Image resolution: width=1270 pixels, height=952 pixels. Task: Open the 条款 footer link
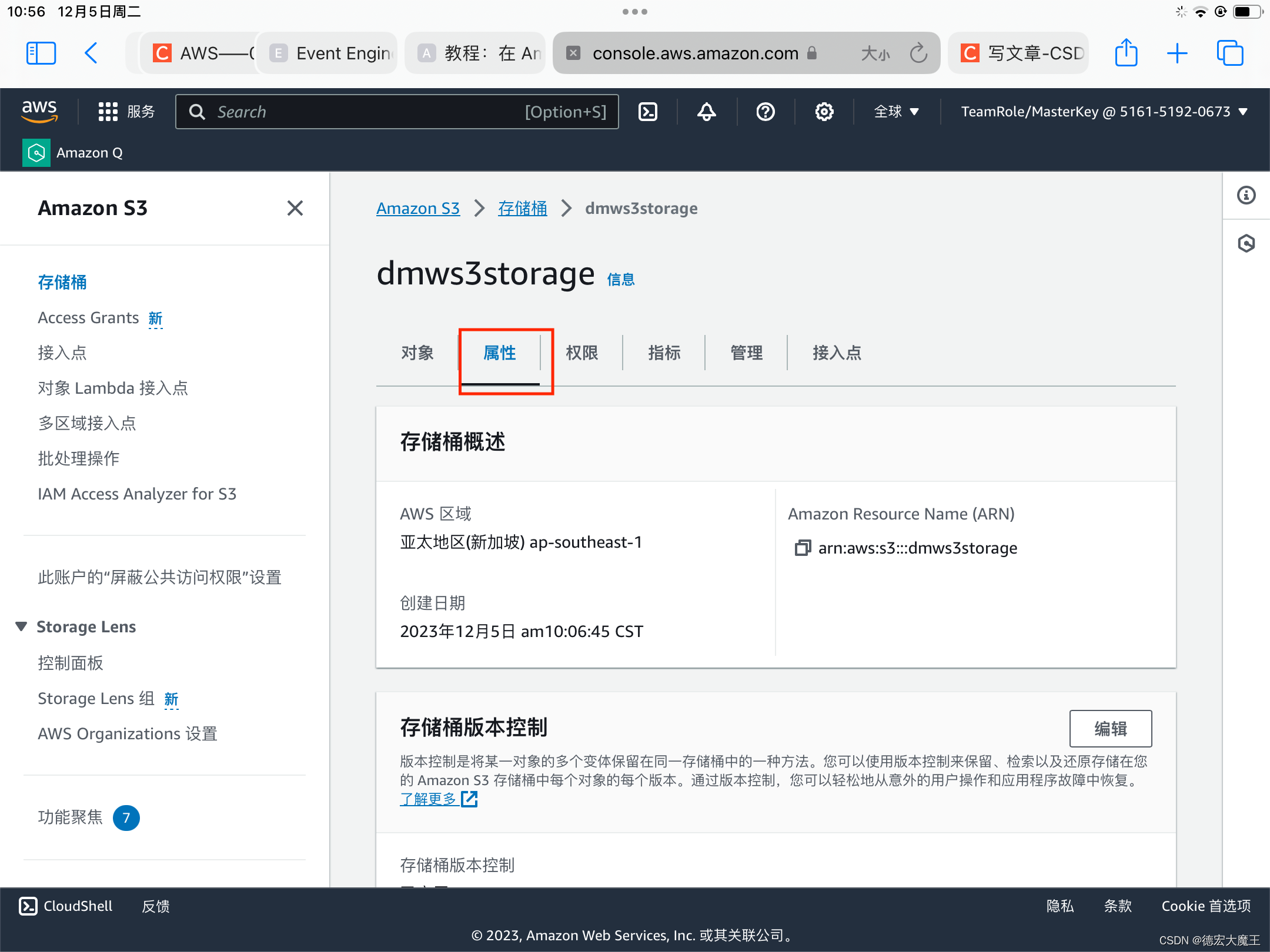1118,906
